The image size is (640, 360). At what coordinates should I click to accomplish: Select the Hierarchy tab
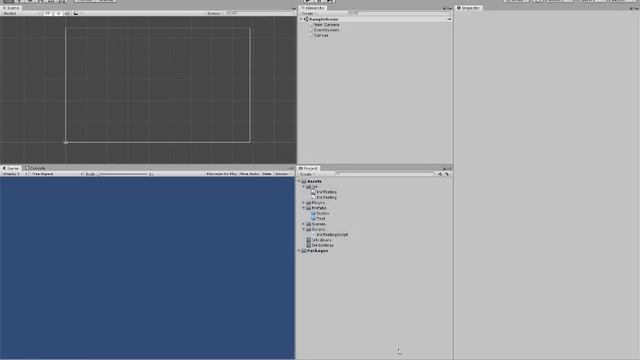pos(313,8)
